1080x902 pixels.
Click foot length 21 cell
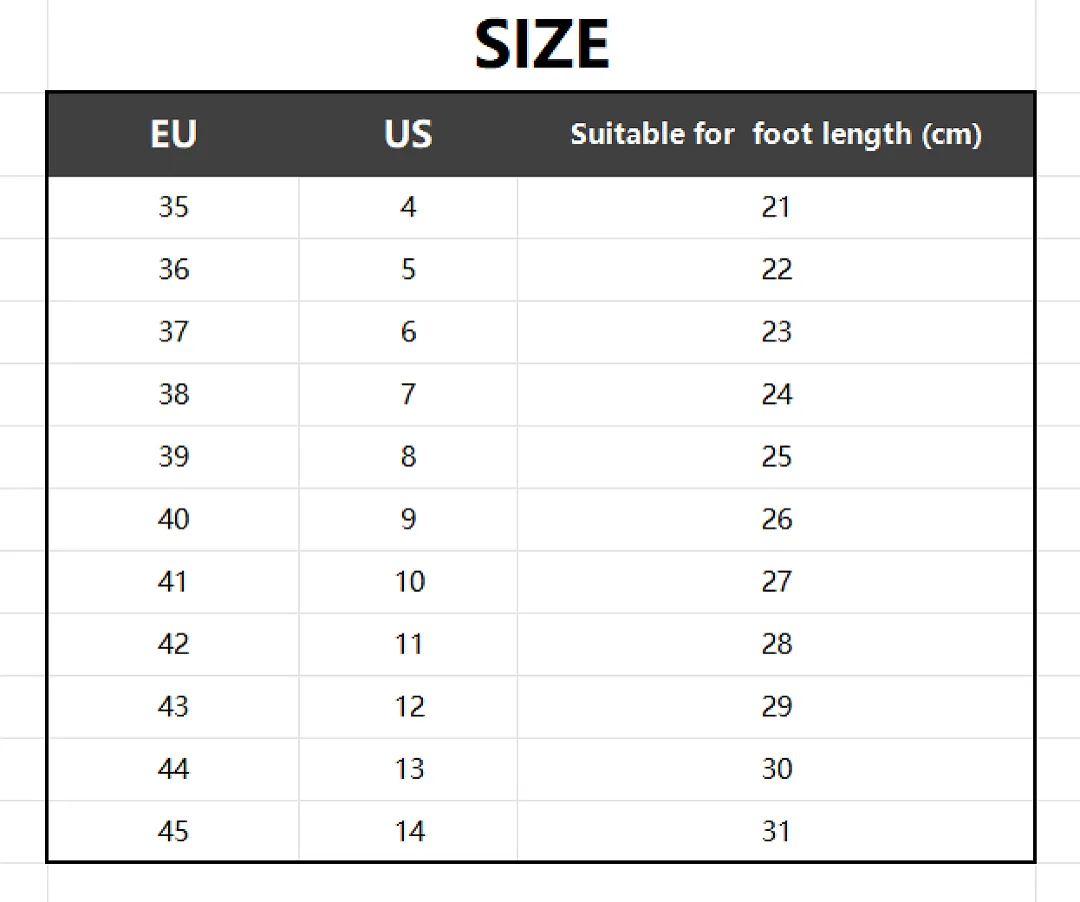pos(776,207)
